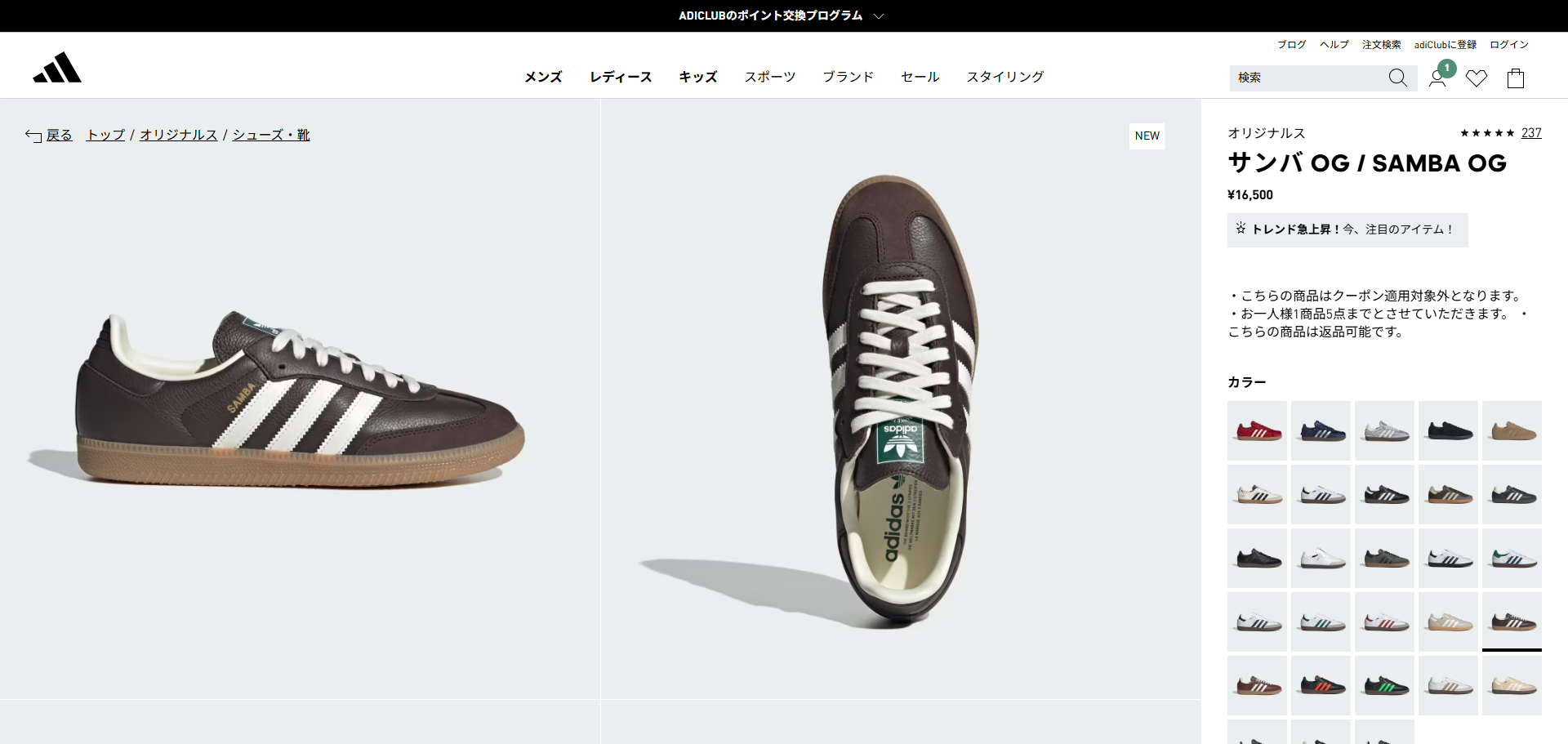This screenshot has width=1568, height=744.
Task: Go back via the 戻る link
Action: click(59, 135)
